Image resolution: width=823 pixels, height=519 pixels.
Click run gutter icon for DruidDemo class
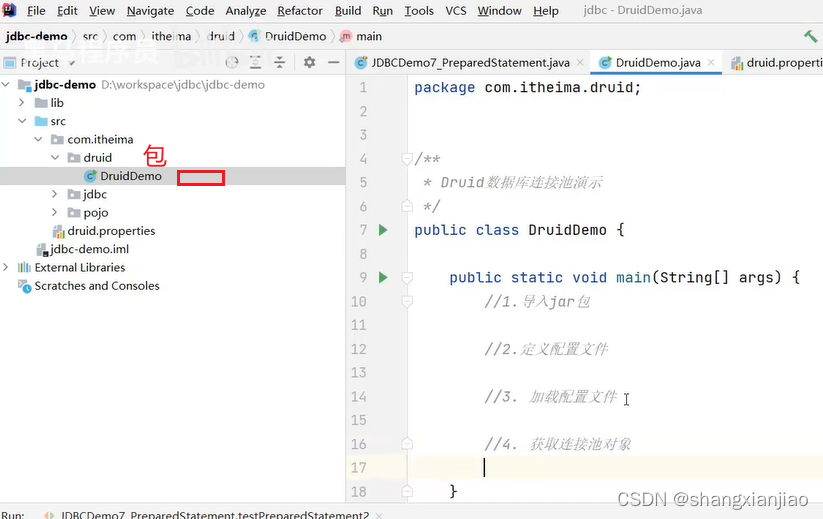(x=383, y=229)
